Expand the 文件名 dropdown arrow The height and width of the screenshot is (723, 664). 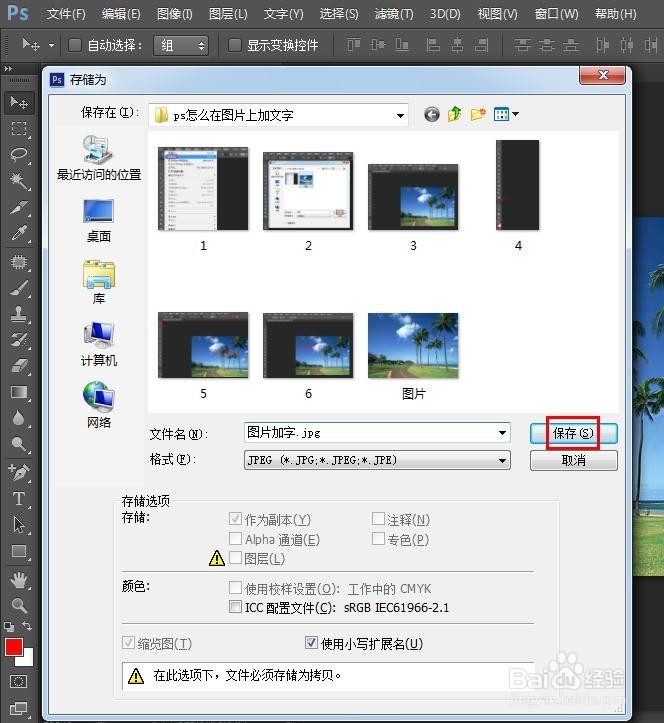pos(503,433)
